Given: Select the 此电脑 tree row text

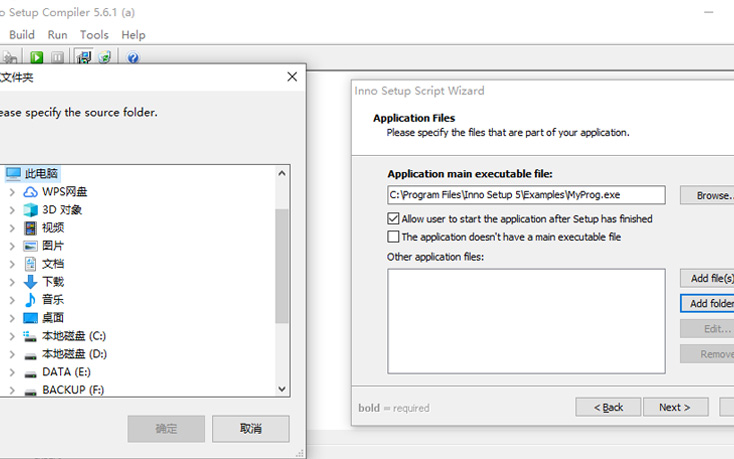Looking at the screenshot, I should click(41, 174).
